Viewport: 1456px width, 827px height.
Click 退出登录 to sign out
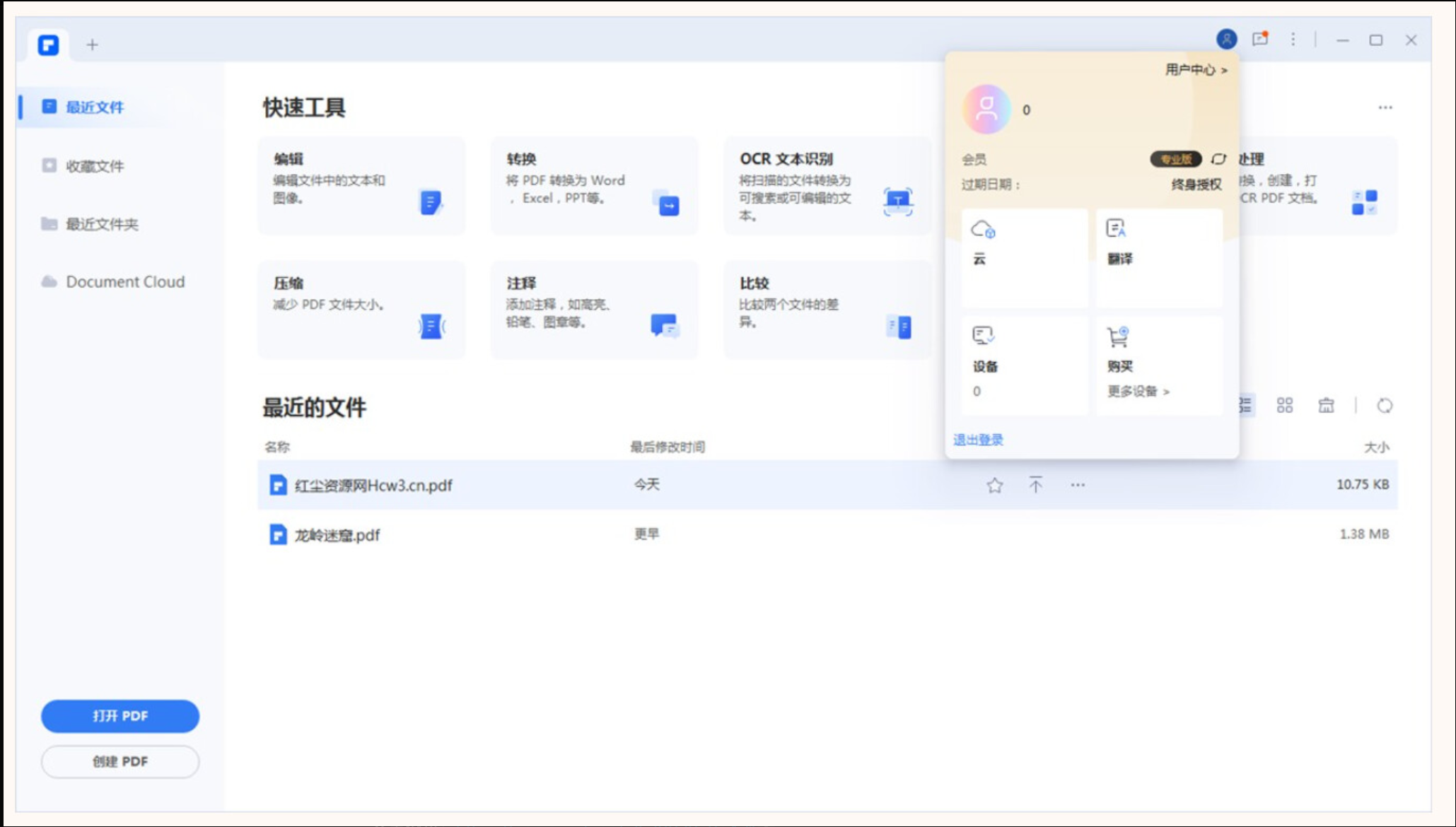point(978,440)
